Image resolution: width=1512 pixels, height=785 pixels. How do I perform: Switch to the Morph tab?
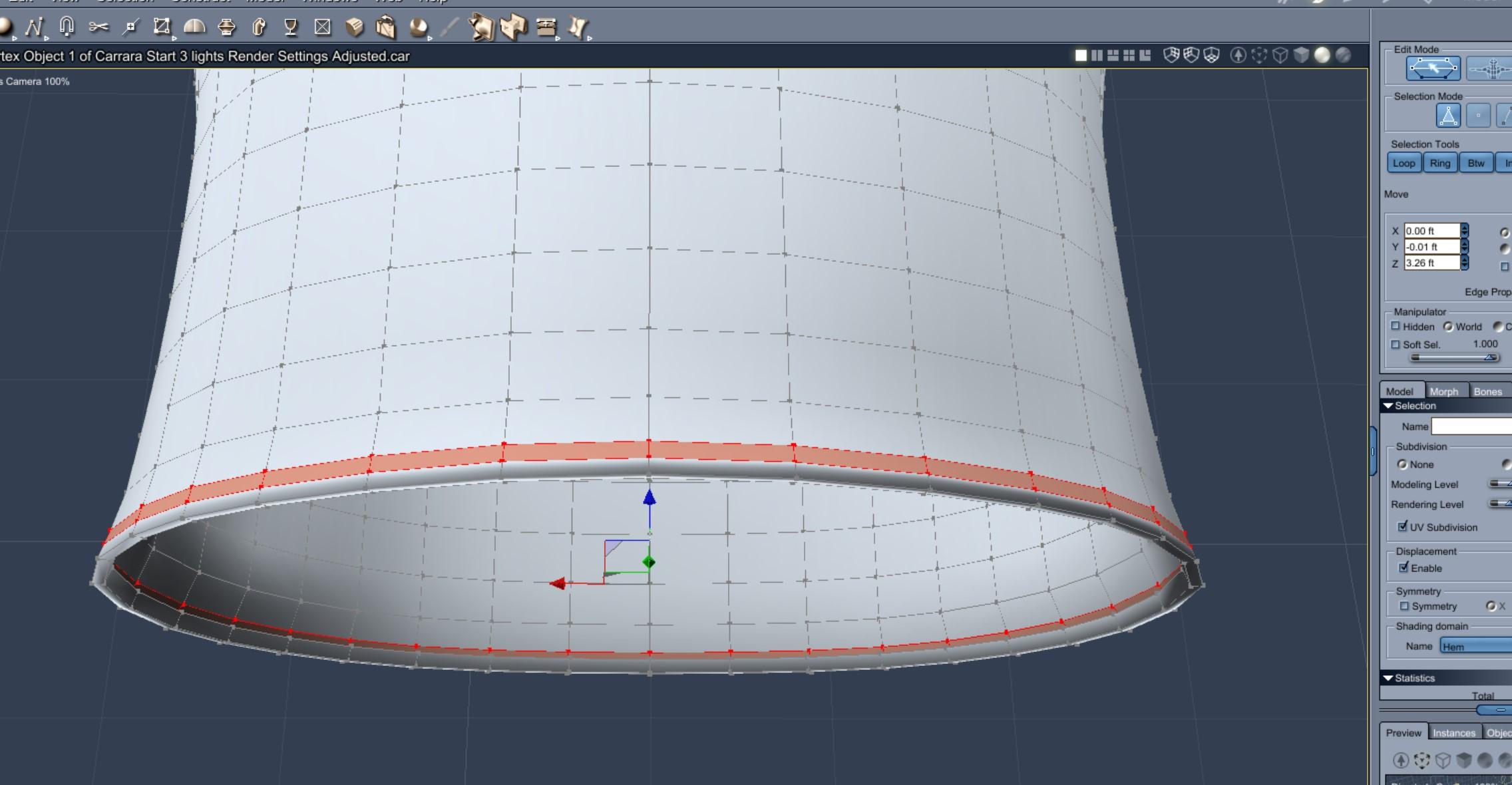1443,391
